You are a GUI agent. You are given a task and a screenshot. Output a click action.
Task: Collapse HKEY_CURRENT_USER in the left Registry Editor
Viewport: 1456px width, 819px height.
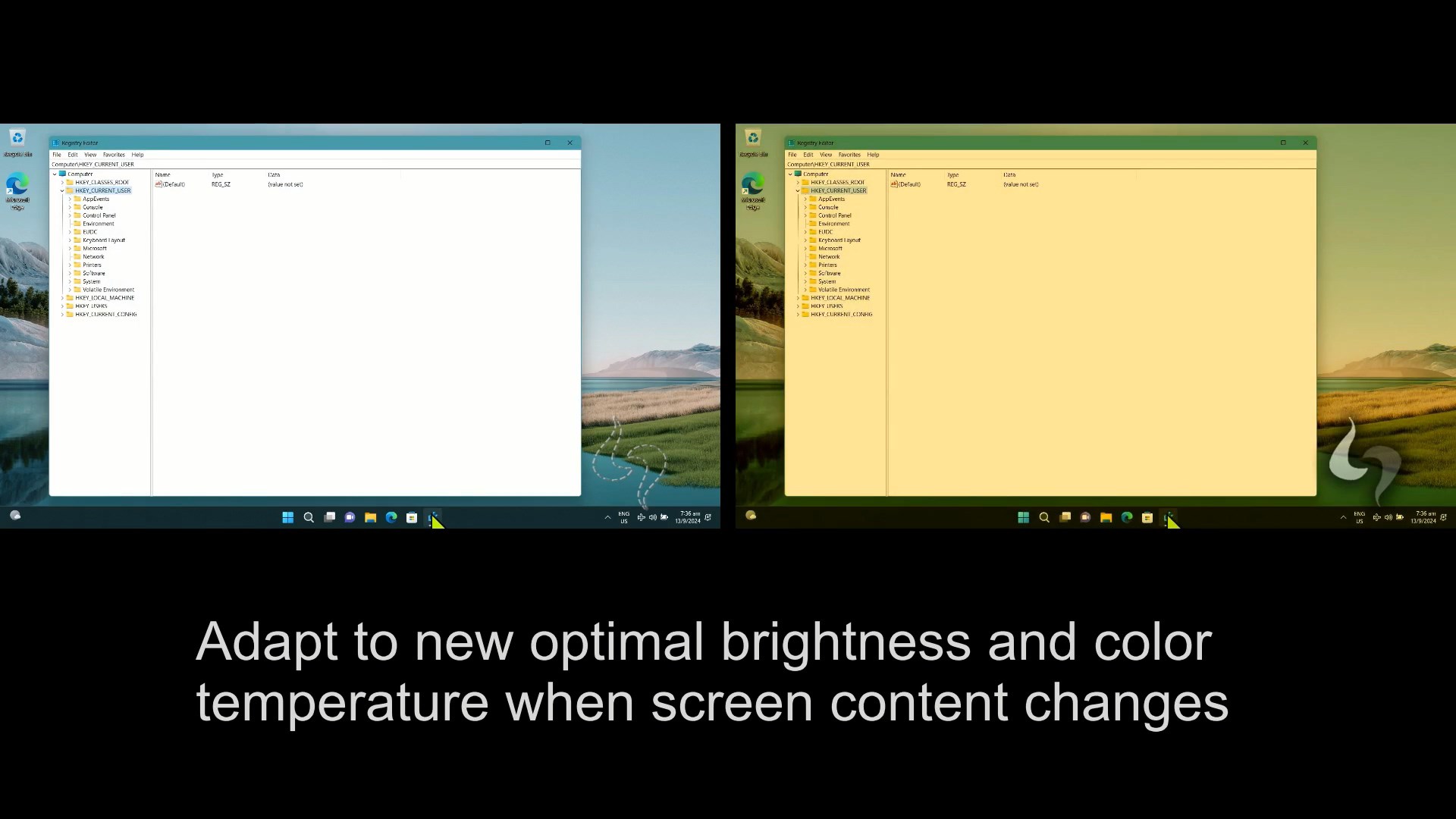point(62,191)
